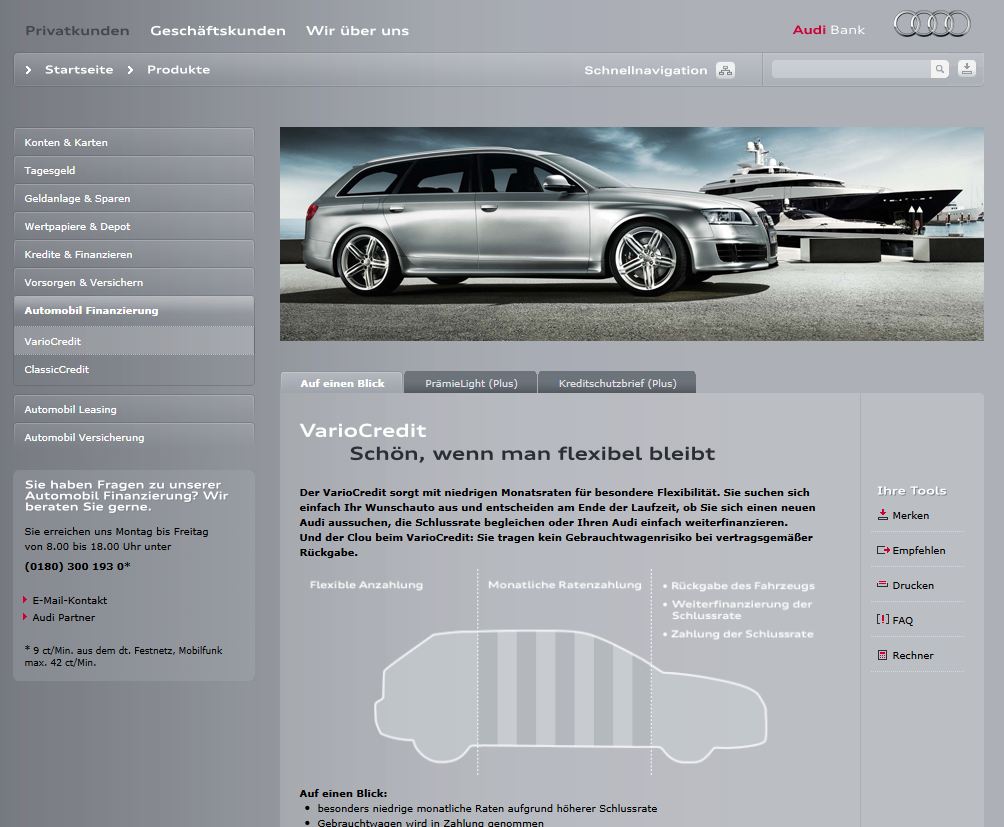
Task: Select the Geschäftskunden top menu
Action: point(218,31)
